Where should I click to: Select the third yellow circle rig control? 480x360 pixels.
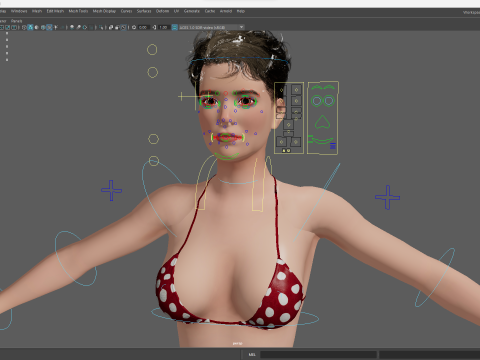point(153,139)
